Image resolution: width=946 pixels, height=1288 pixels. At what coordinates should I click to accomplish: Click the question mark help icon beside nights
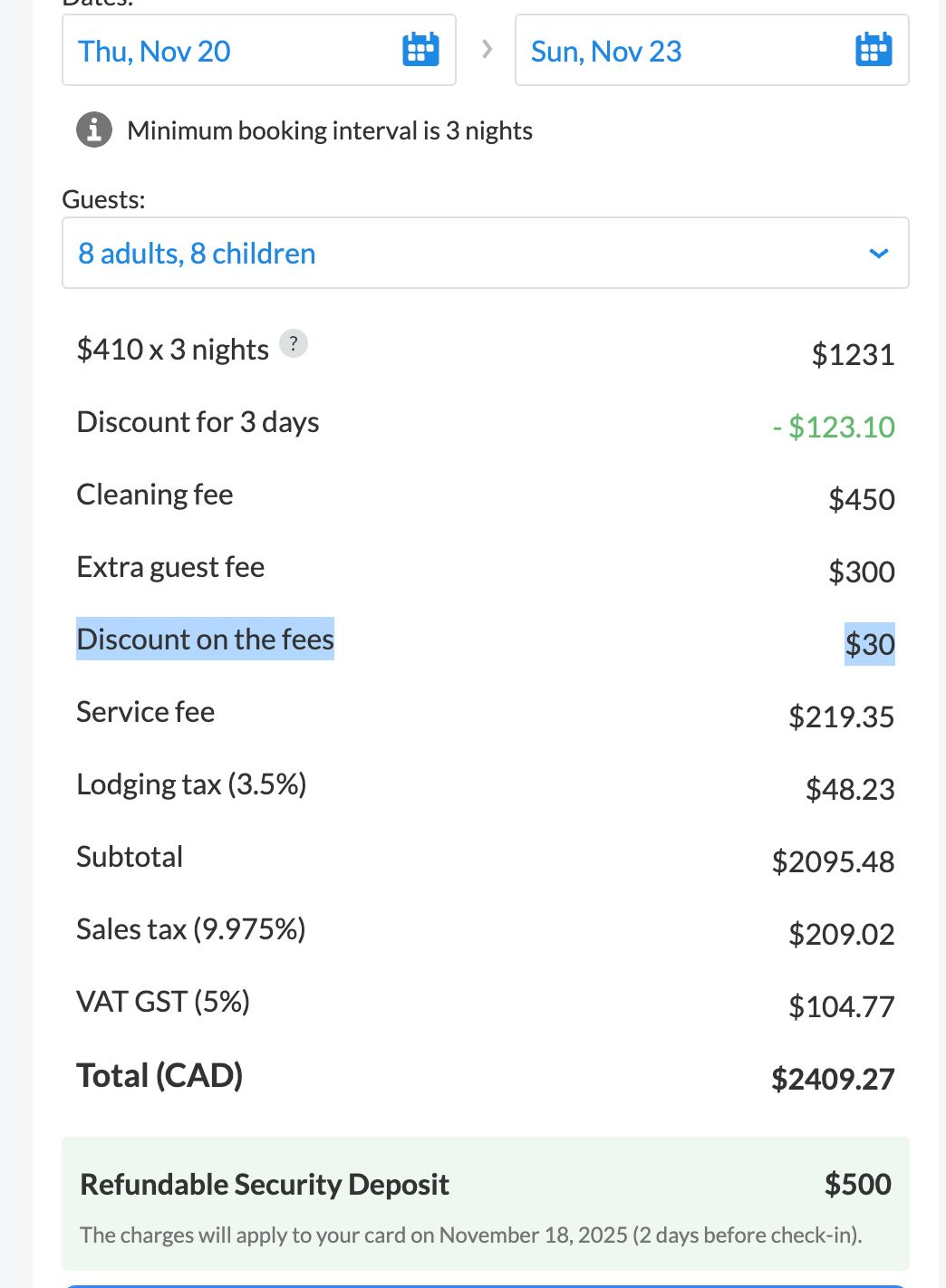click(294, 343)
